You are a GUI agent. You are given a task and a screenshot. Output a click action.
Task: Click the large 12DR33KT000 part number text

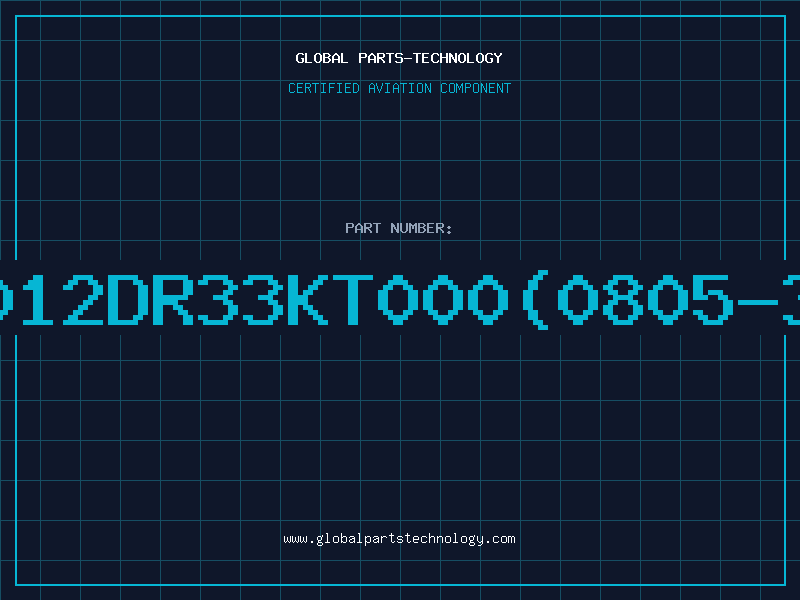pyautogui.click(x=400, y=300)
